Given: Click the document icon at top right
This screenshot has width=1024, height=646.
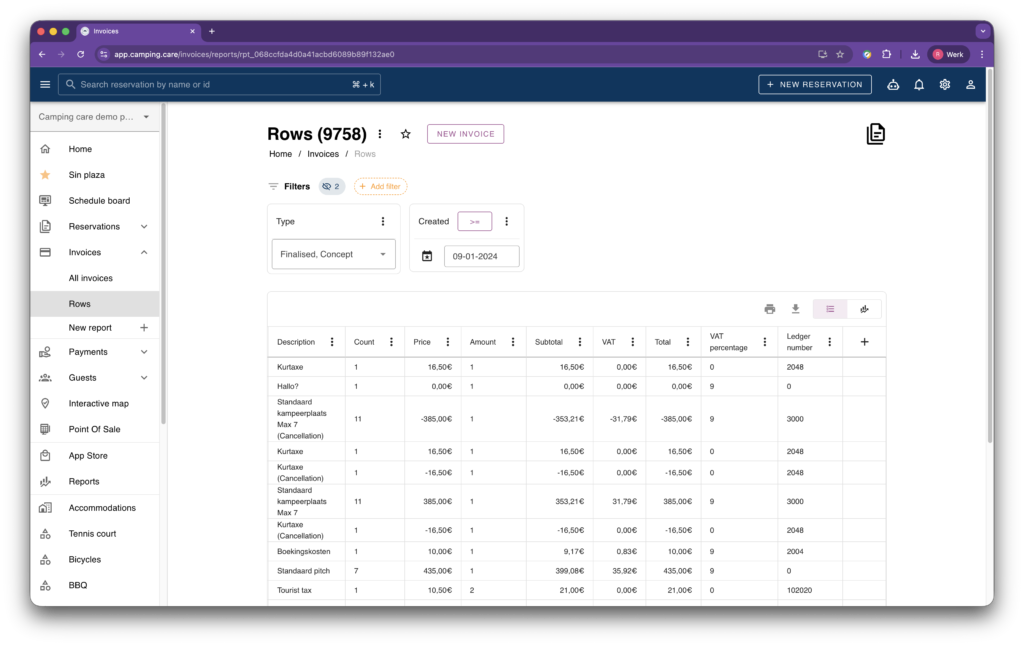Looking at the screenshot, I should coord(876,134).
